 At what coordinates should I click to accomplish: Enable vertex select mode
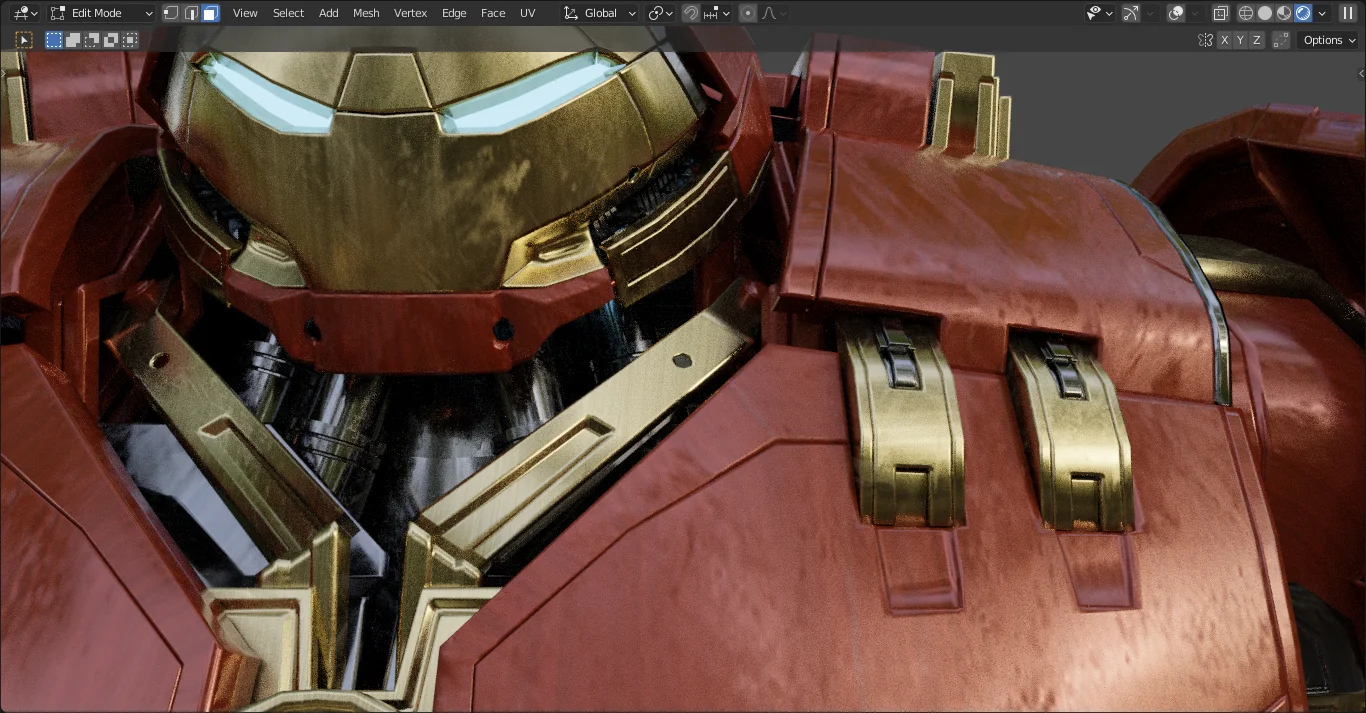coord(171,13)
